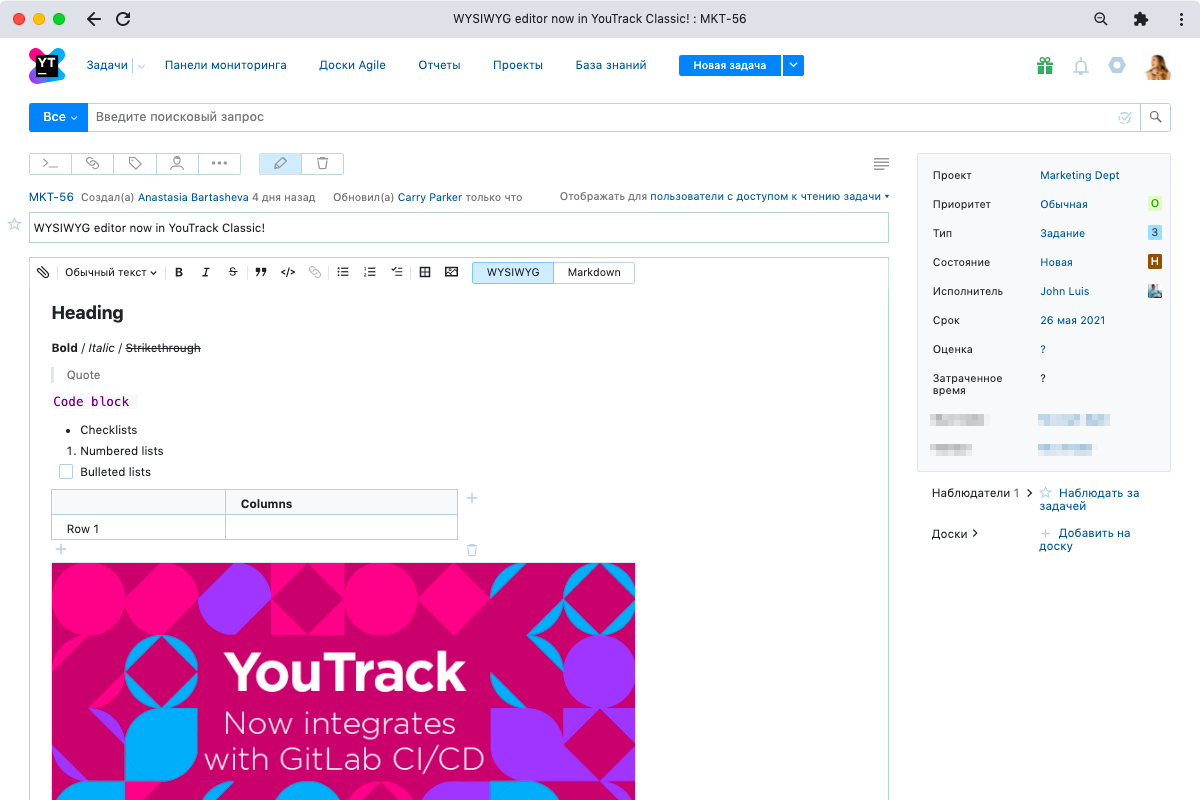Open the Задачи menu
Viewport: 1200px width, 800px height.
[x=107, y=65]
